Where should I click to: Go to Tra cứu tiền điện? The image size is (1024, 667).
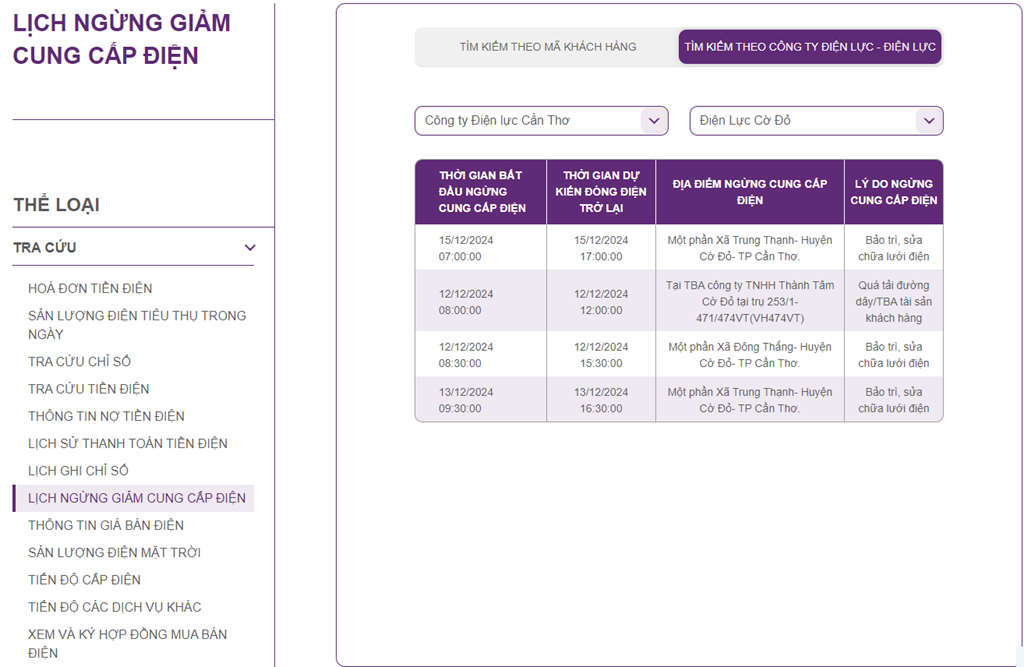point(89,389)
